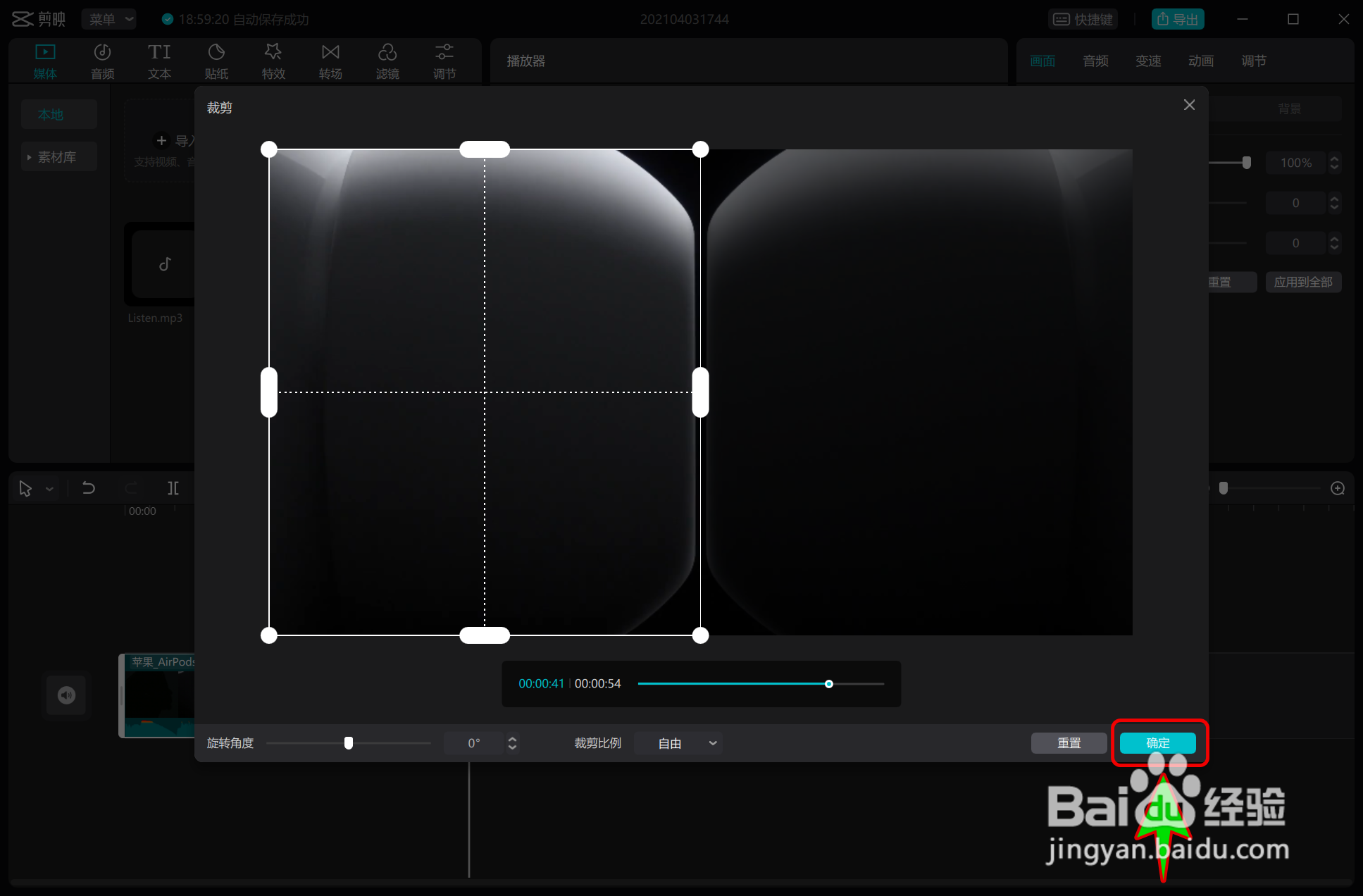Click the 剪映 app logo

[39, 19]
